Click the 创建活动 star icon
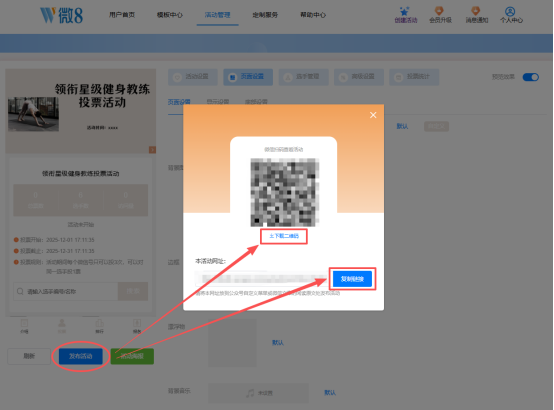The height and width of the screenshot is (410, 554). click(x=404, y=11)
